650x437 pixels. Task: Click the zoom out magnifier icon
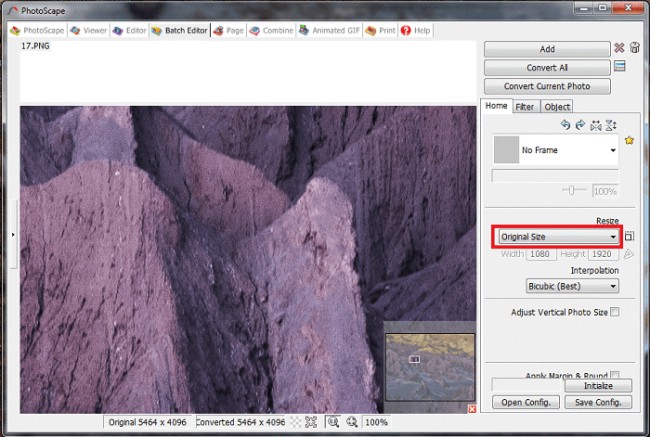tap(351, 423)
